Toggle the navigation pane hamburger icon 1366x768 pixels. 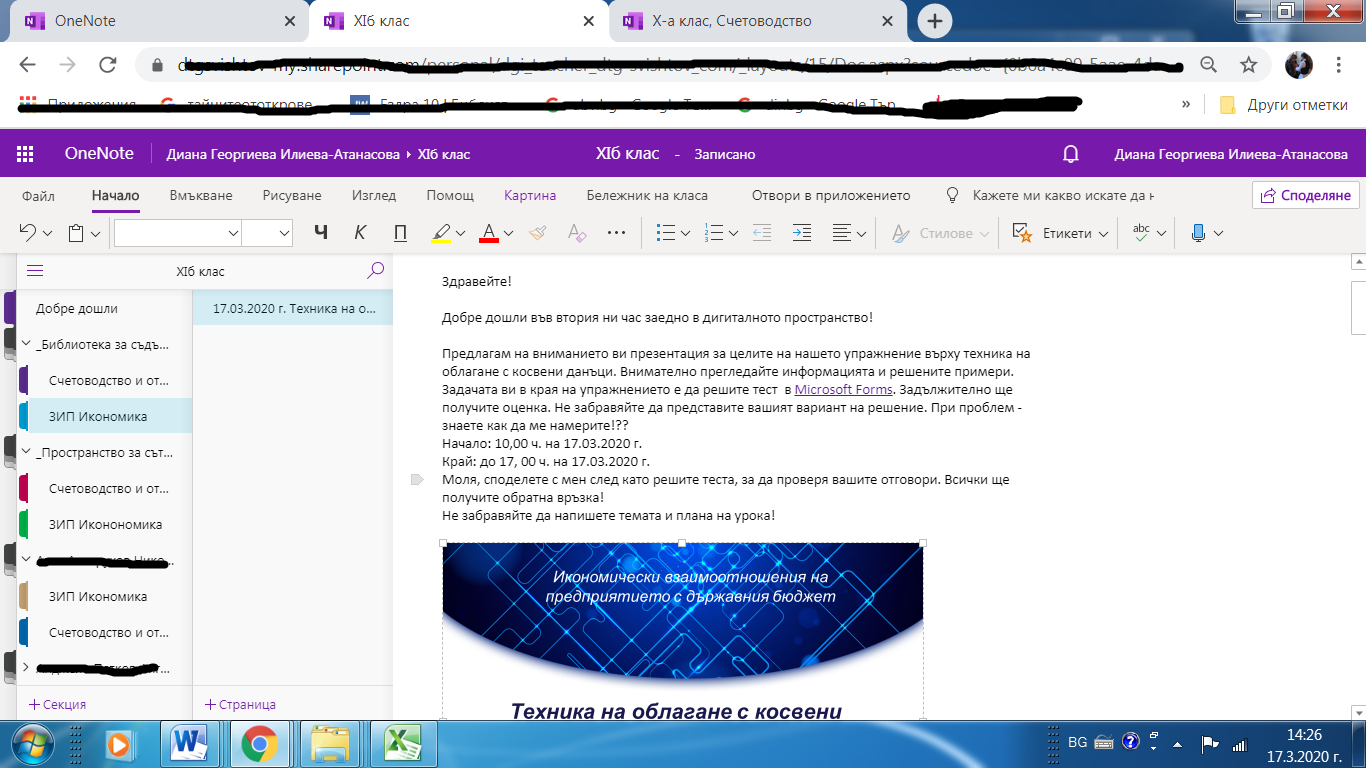point(35,271)
